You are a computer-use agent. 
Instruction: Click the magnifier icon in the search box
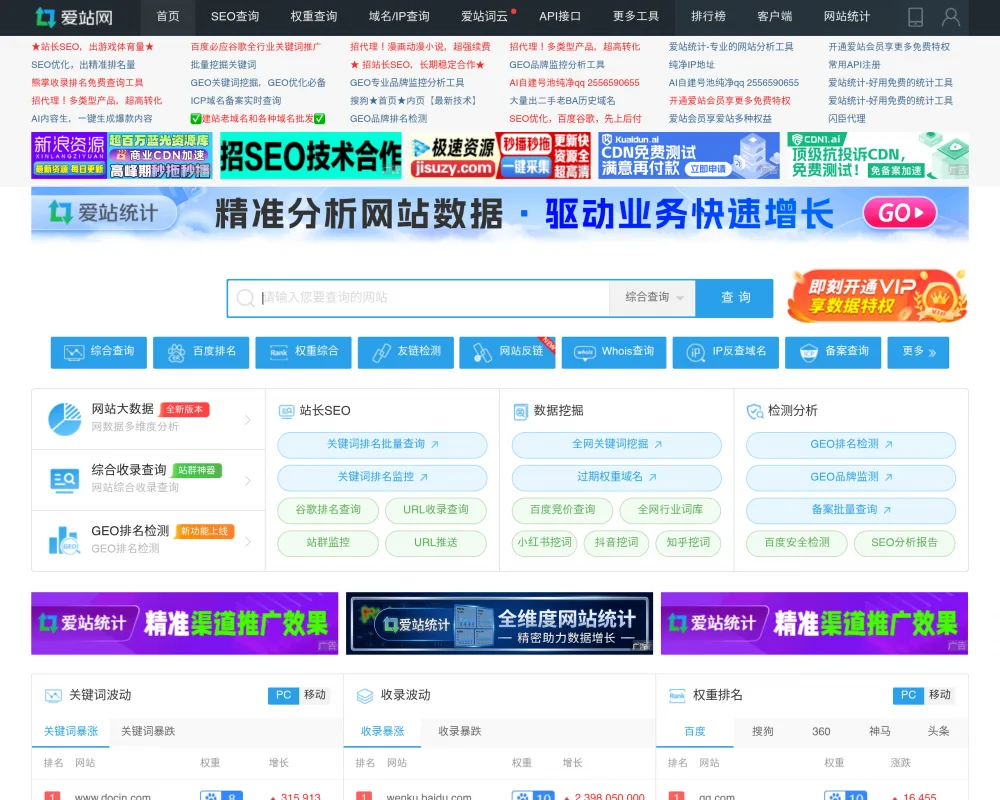(246, 298)
